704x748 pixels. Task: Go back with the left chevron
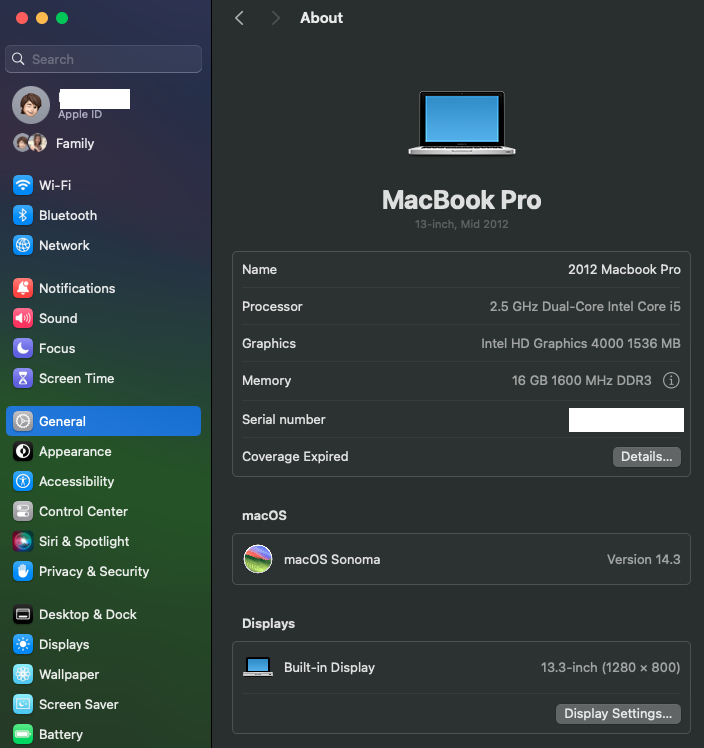(x=239, y=18)
